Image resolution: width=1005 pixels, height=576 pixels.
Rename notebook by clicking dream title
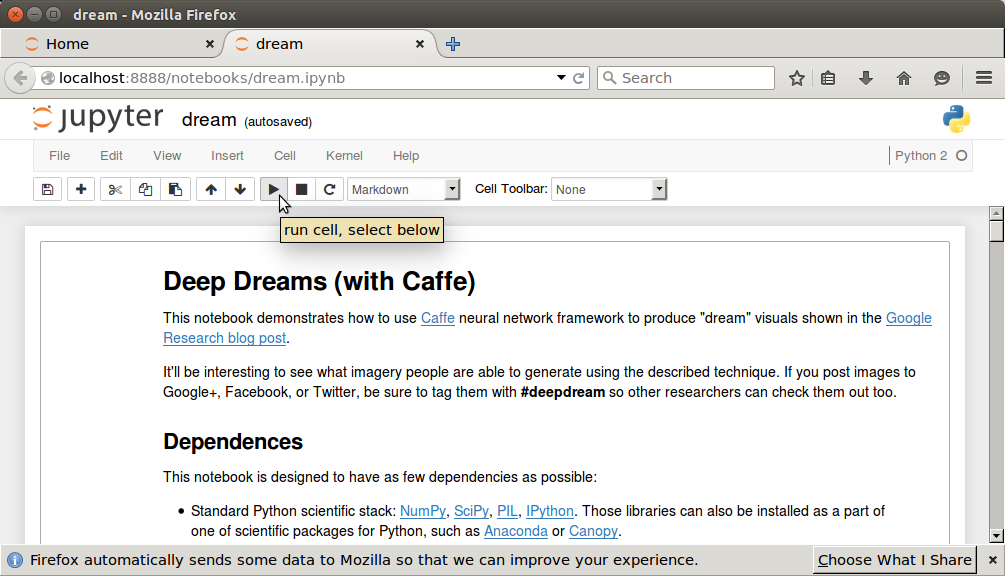coord(209,120)
